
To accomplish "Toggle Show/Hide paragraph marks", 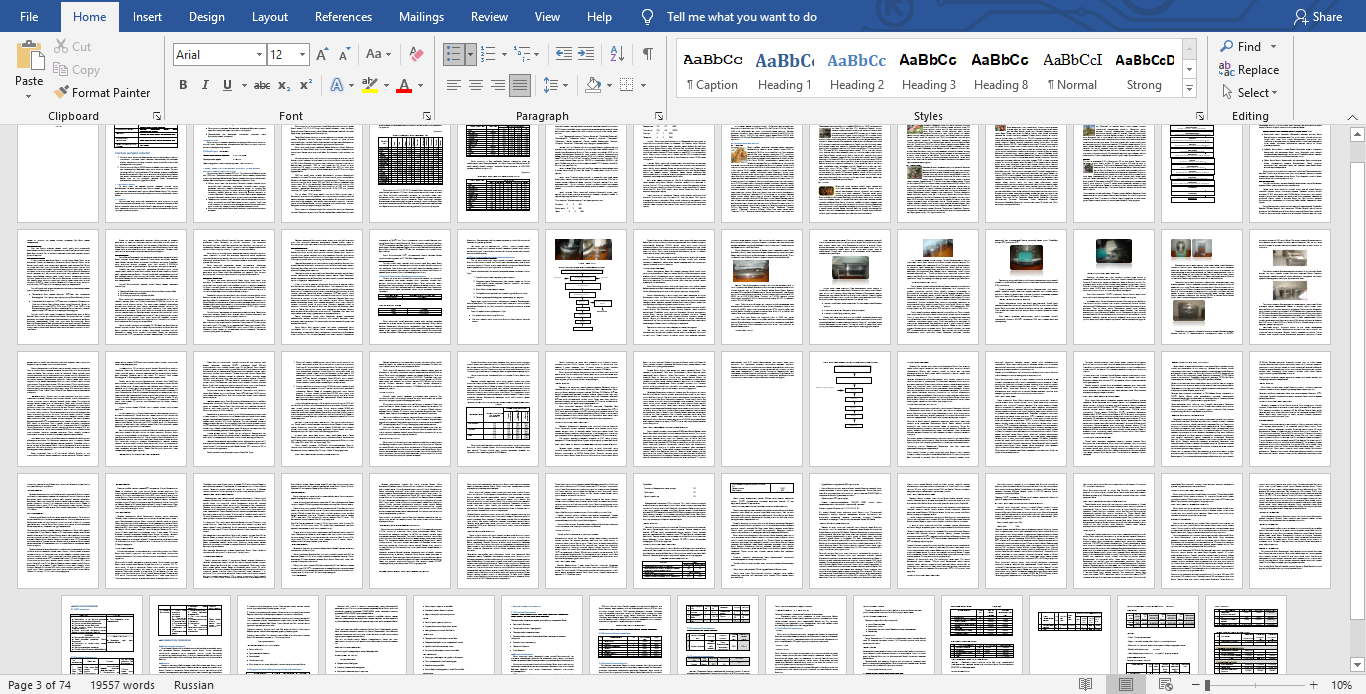I will tap(648, 54).
